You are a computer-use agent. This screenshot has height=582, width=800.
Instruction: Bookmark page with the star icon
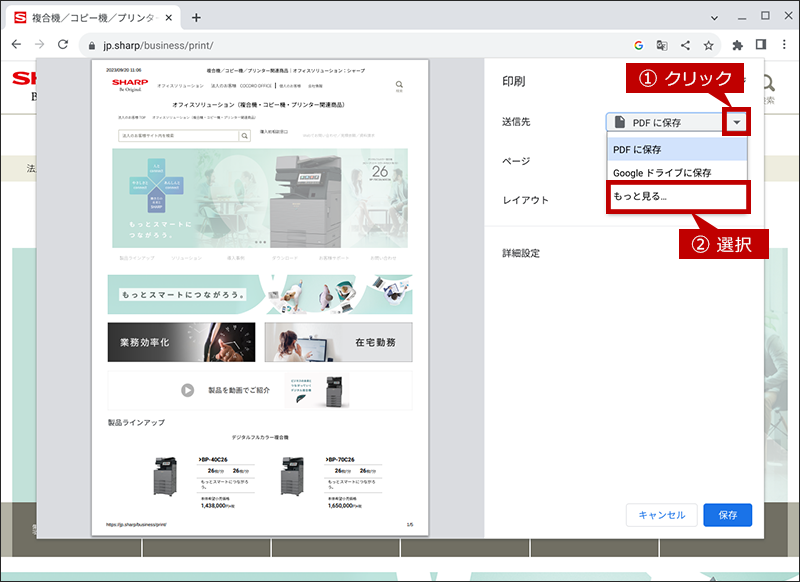coord(709,45)
